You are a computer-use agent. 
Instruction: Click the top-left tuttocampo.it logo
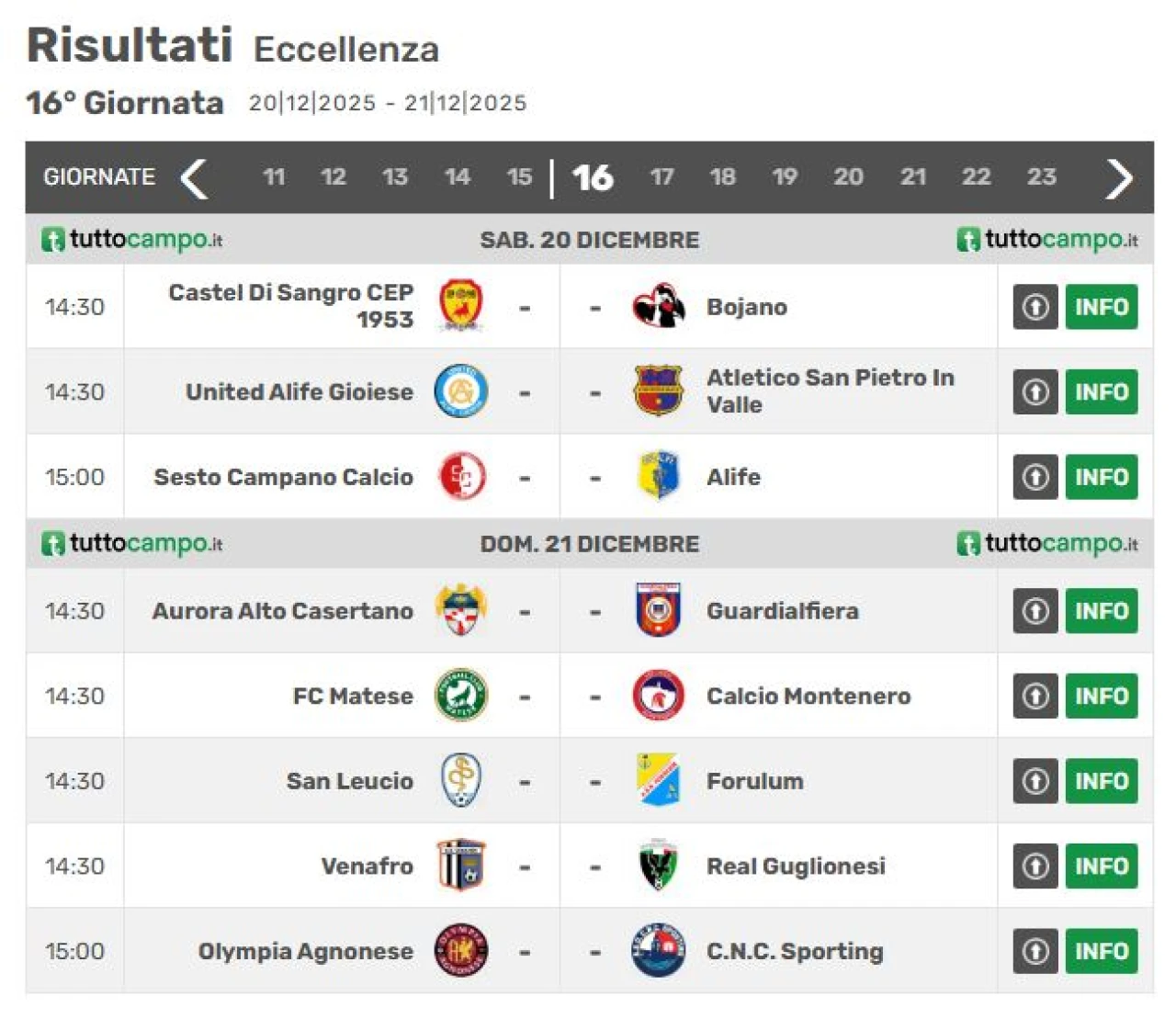click(x=132, y=240)
